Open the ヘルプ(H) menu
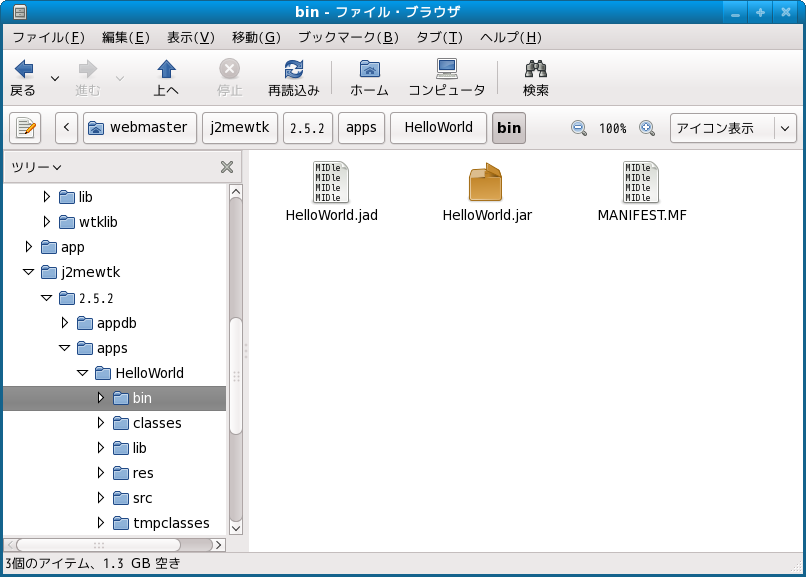The image size is (806, 577). click(x=510, y=37)
